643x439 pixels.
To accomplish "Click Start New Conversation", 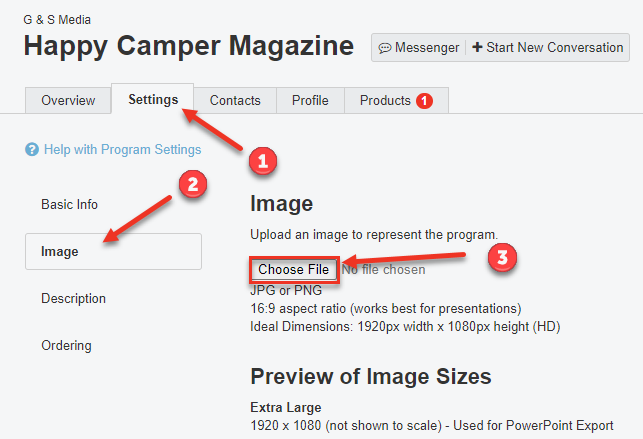I will 554,48.
